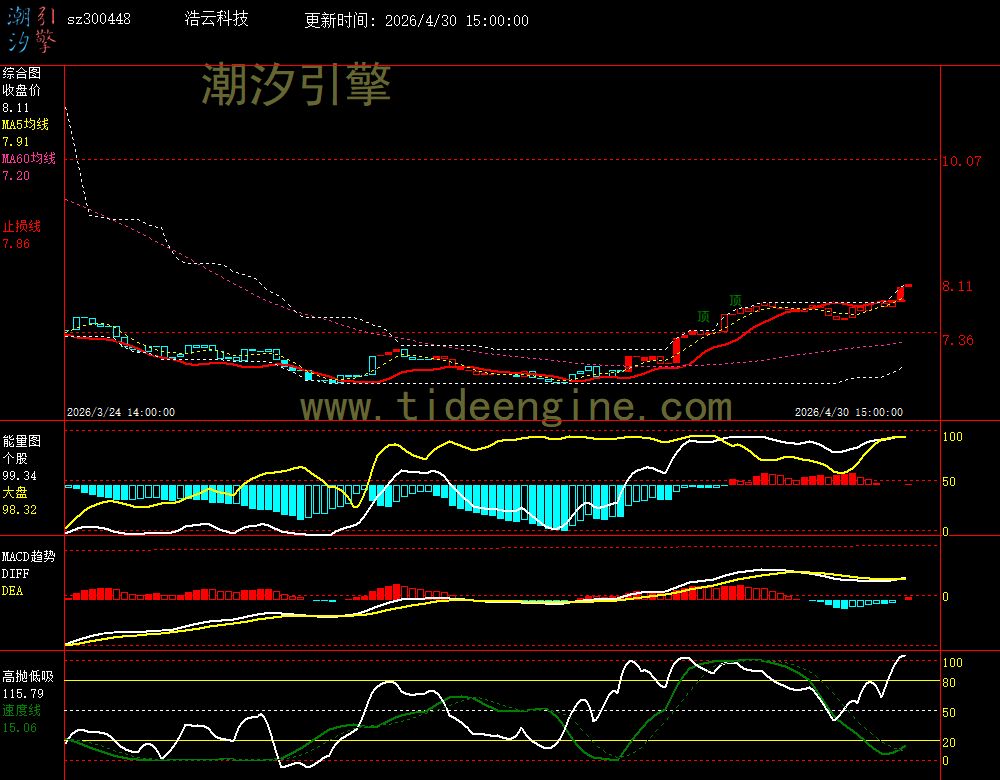Toggle the MA5均线 legend entry
Viewport: 1000px width, 780px height.
click(x=25, y=124)
